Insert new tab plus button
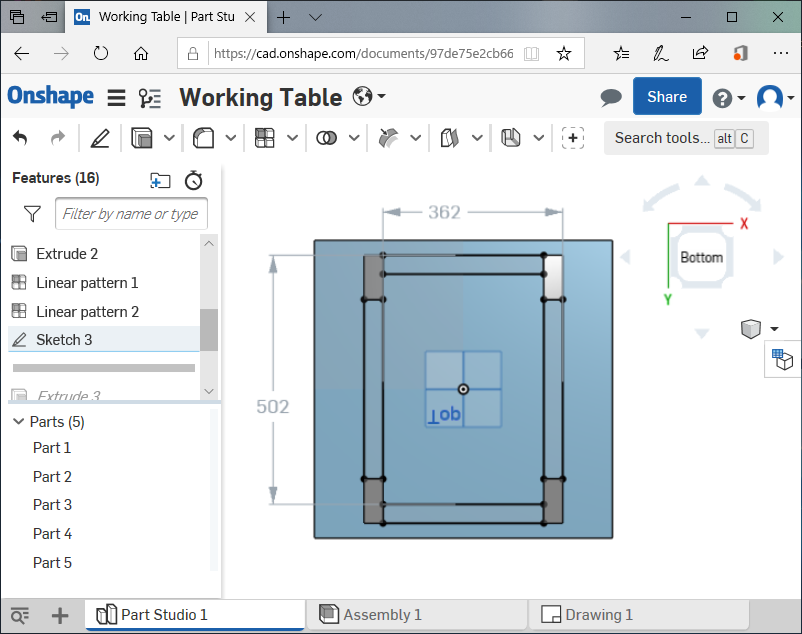 tap(60, 616)
